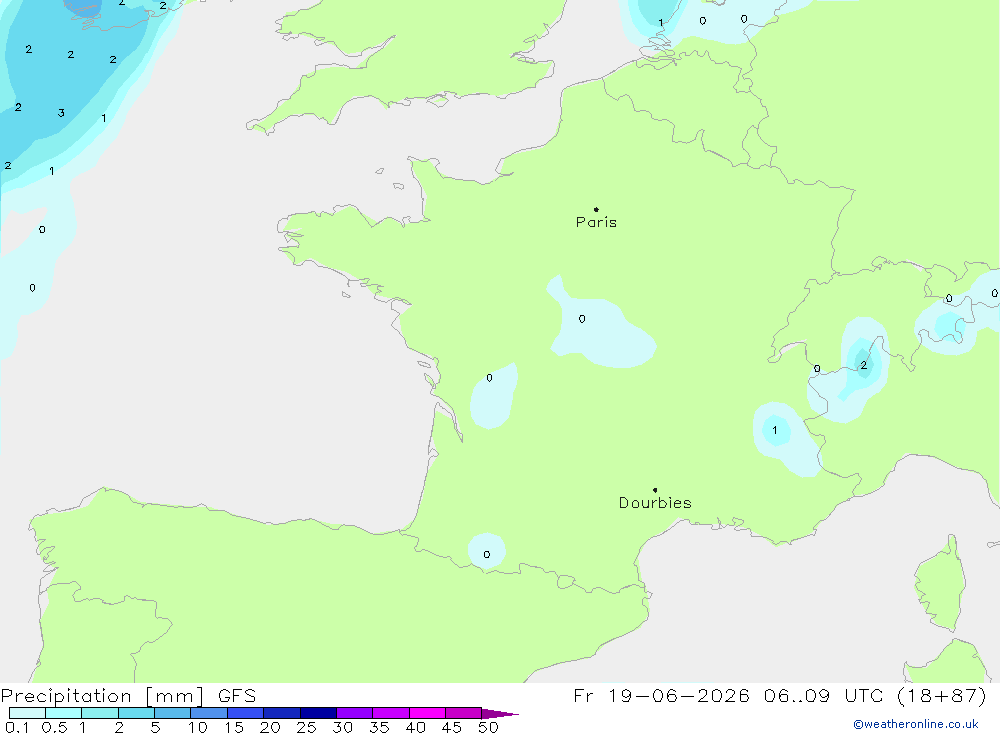This screenshot has width=1000, height=733.
Task: Pick the 45–50 mm legend swatch
Action: 464,713
